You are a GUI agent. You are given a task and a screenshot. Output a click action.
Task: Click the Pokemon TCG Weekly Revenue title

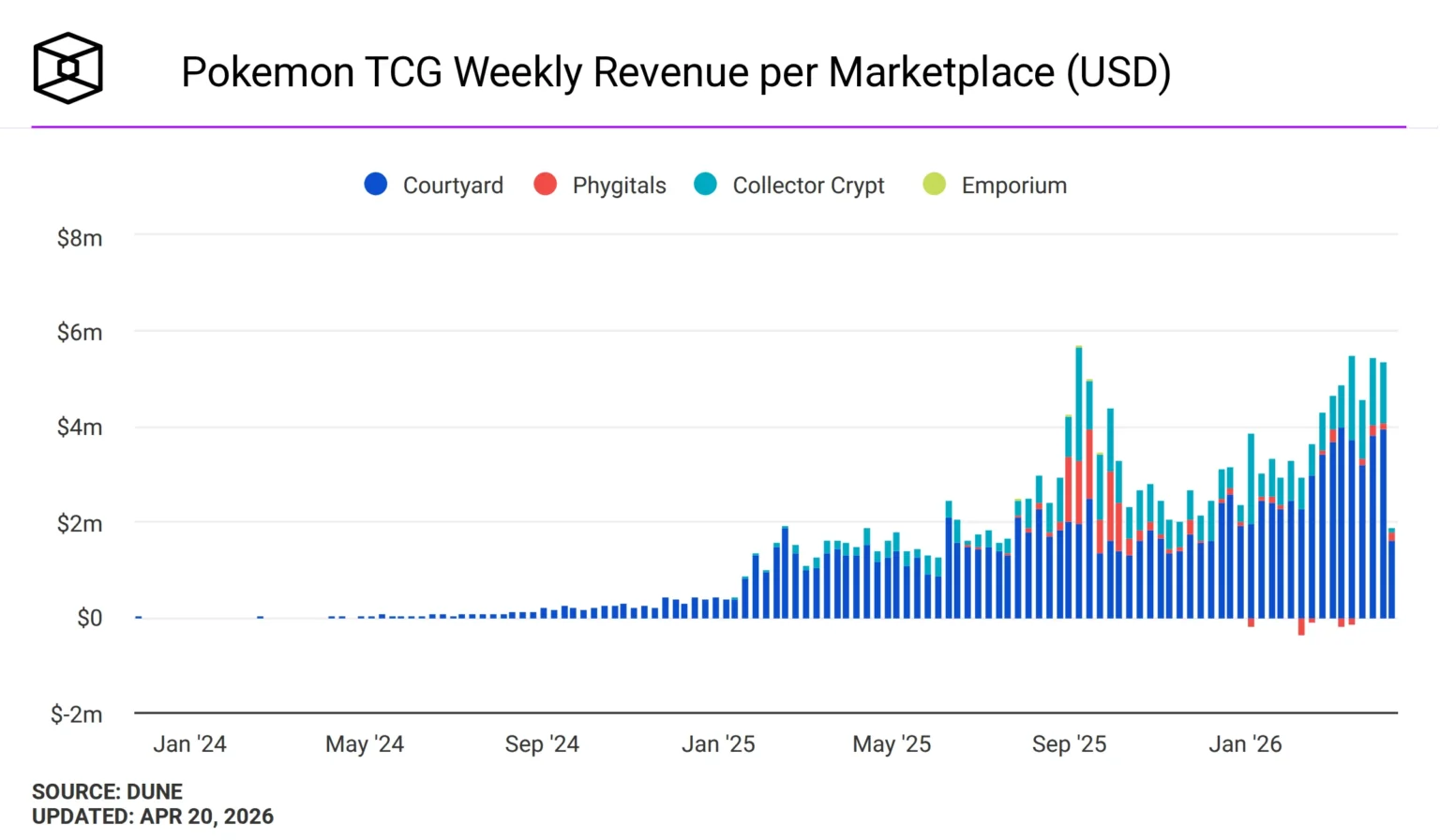675,72
